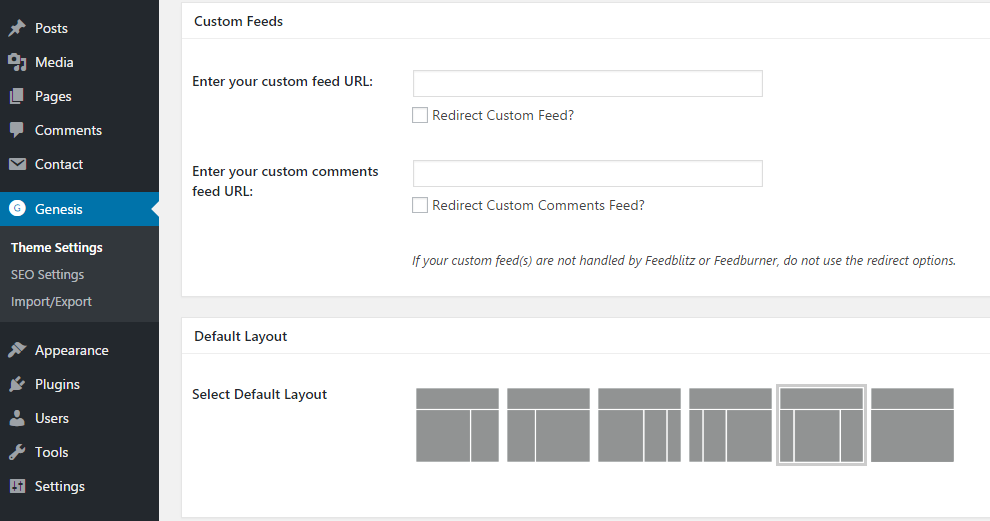Select the content-sidebar layout thumbnail
Viewport: 990px width, 521px height.
coord(458,425)
